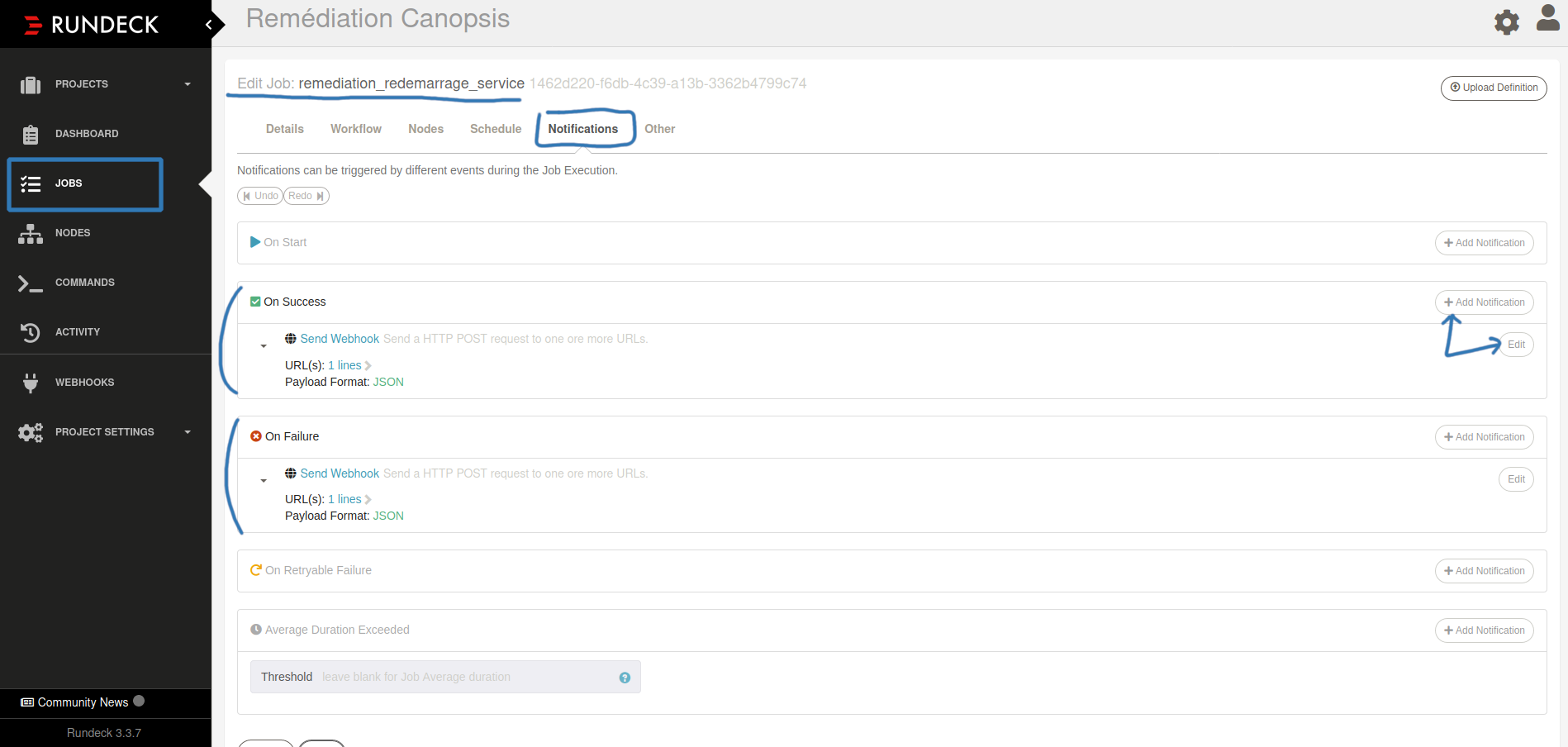Screen dimensions: 1568x747
Task: Click the Rundeck 3.3.7 version text
Action: pos(104,733)
